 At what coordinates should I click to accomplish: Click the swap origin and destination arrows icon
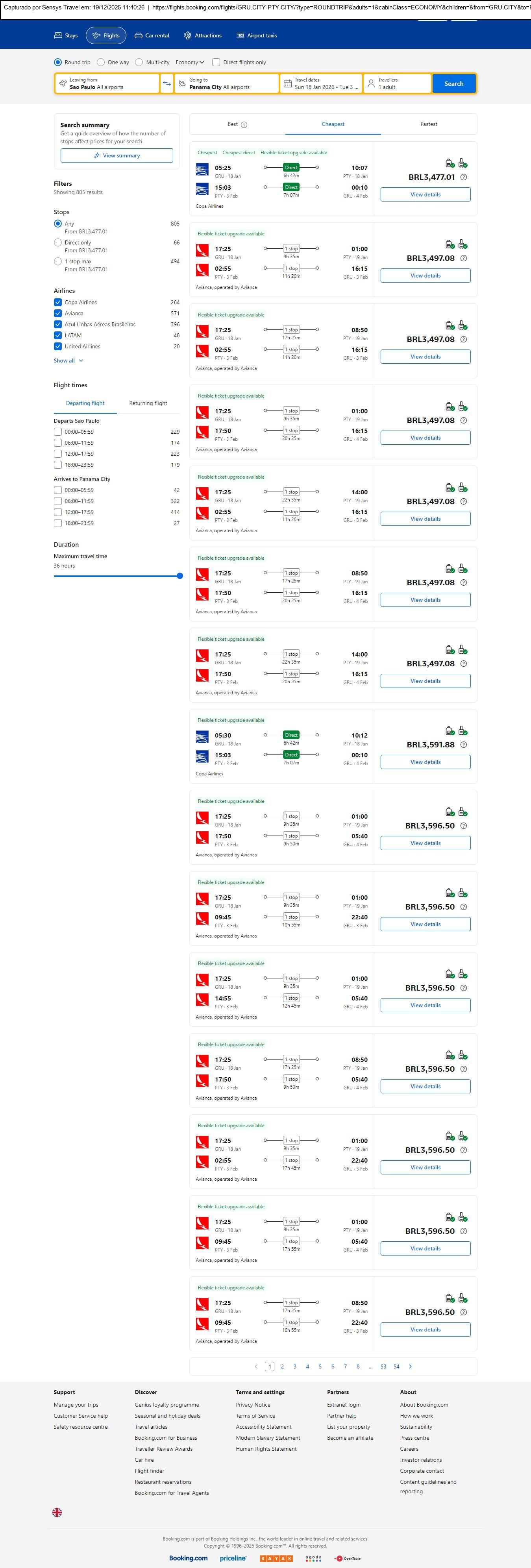point(167,83)
